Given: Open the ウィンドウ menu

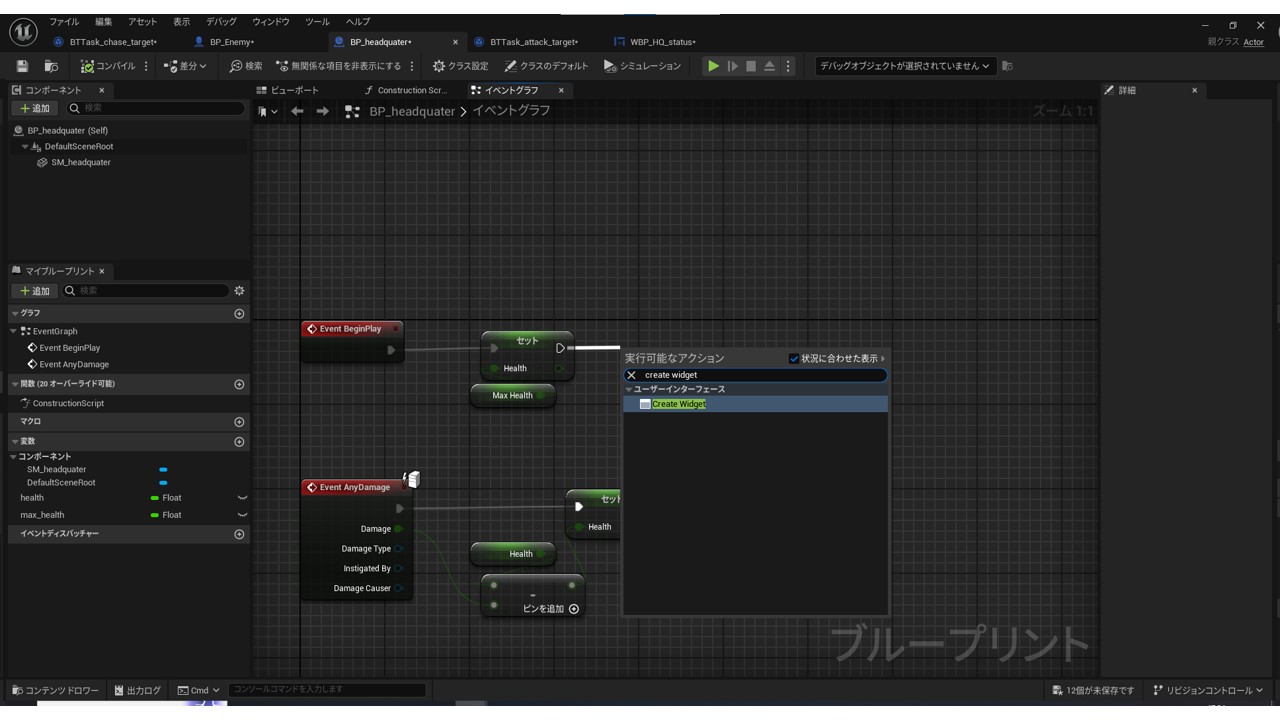Looking at the screenshot, I should click(271, 21).
